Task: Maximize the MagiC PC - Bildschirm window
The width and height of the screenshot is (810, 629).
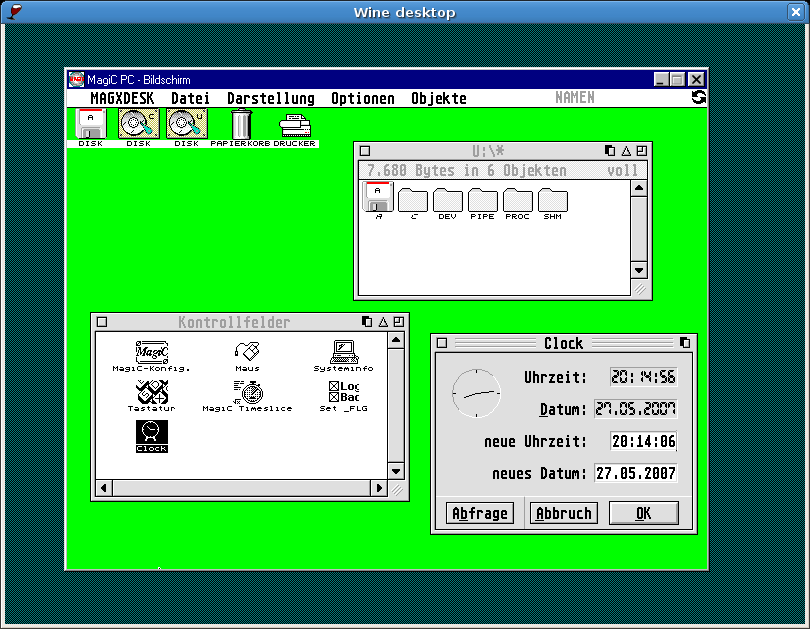Action: [677, 80]
